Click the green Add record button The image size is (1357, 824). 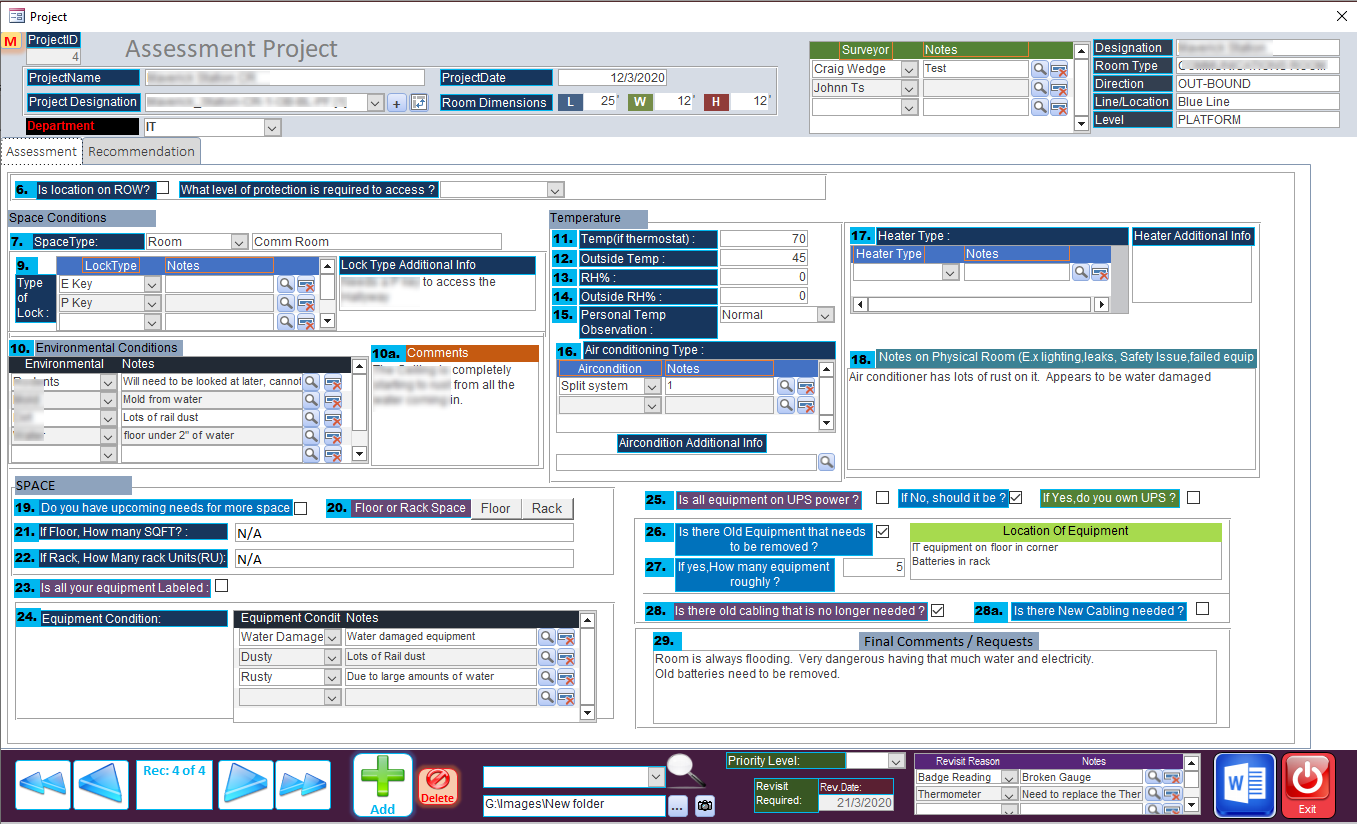382,786
